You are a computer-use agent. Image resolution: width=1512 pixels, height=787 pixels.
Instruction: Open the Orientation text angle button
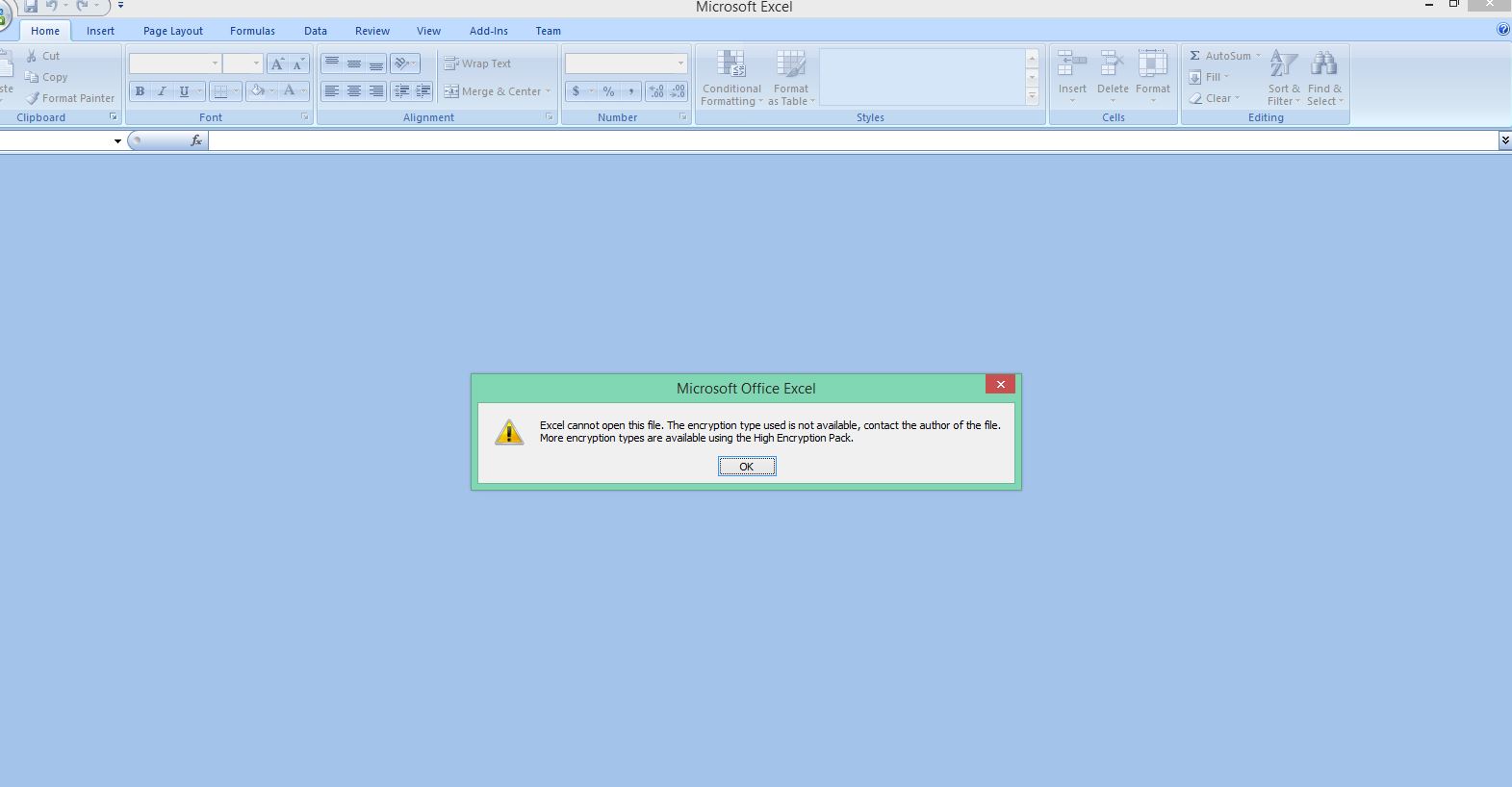coord(405,63)
